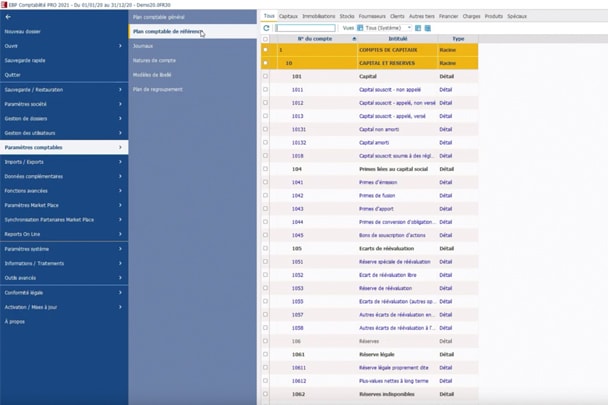
Task: Open account 1013 Capital souscrit link
Action: 298,116
